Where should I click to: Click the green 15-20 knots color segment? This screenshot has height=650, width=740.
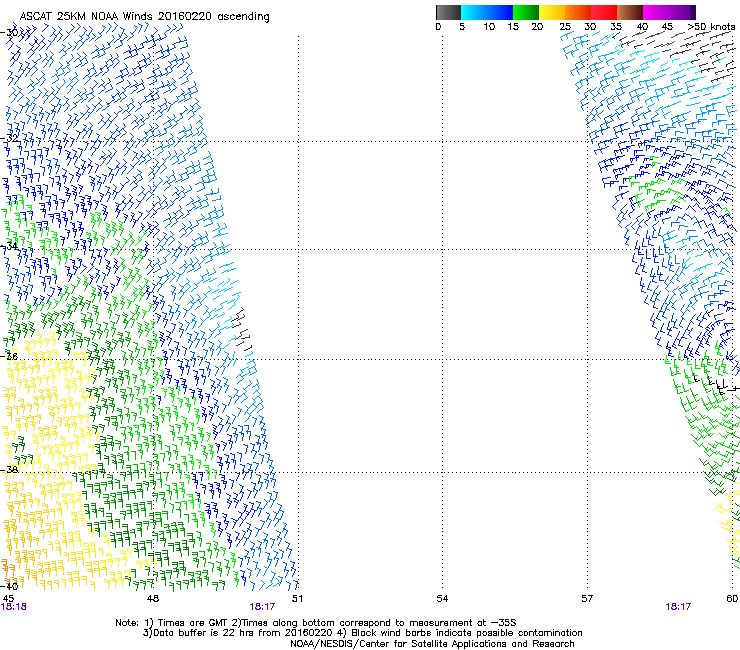[x=526, y=12]
